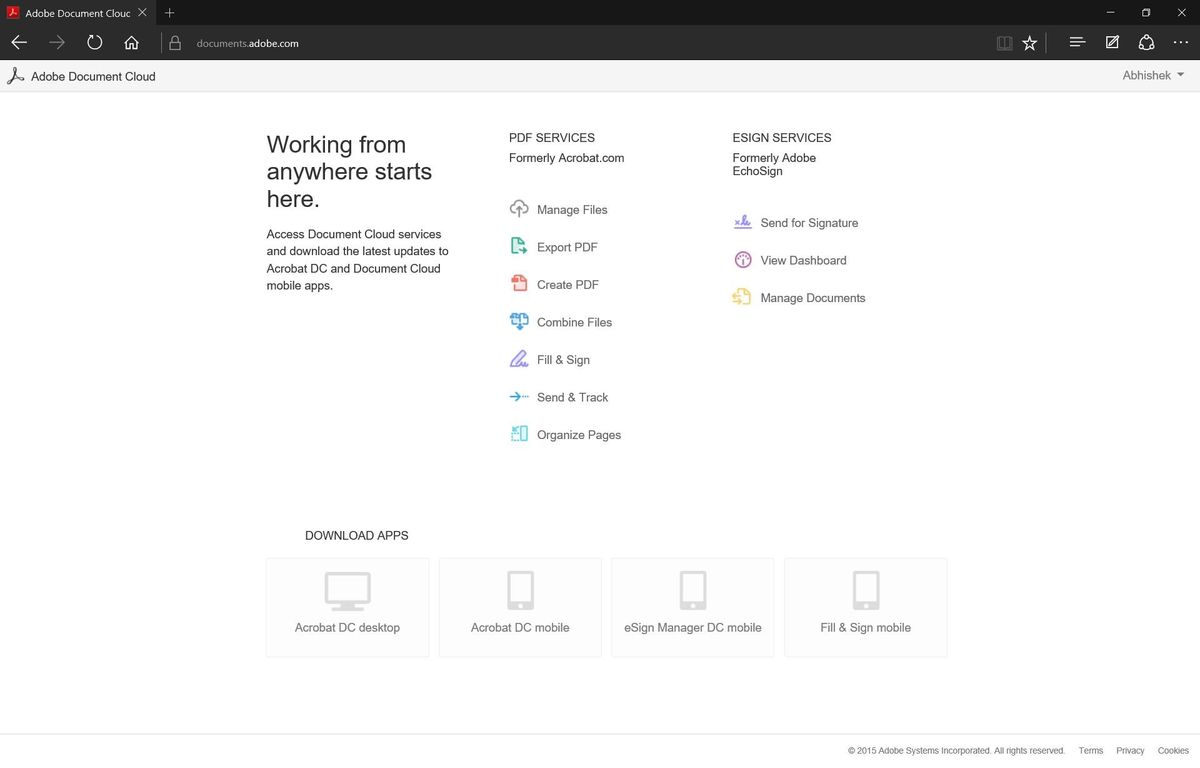
Task: Add page to favorites with the star
Action: (1029, 42)
